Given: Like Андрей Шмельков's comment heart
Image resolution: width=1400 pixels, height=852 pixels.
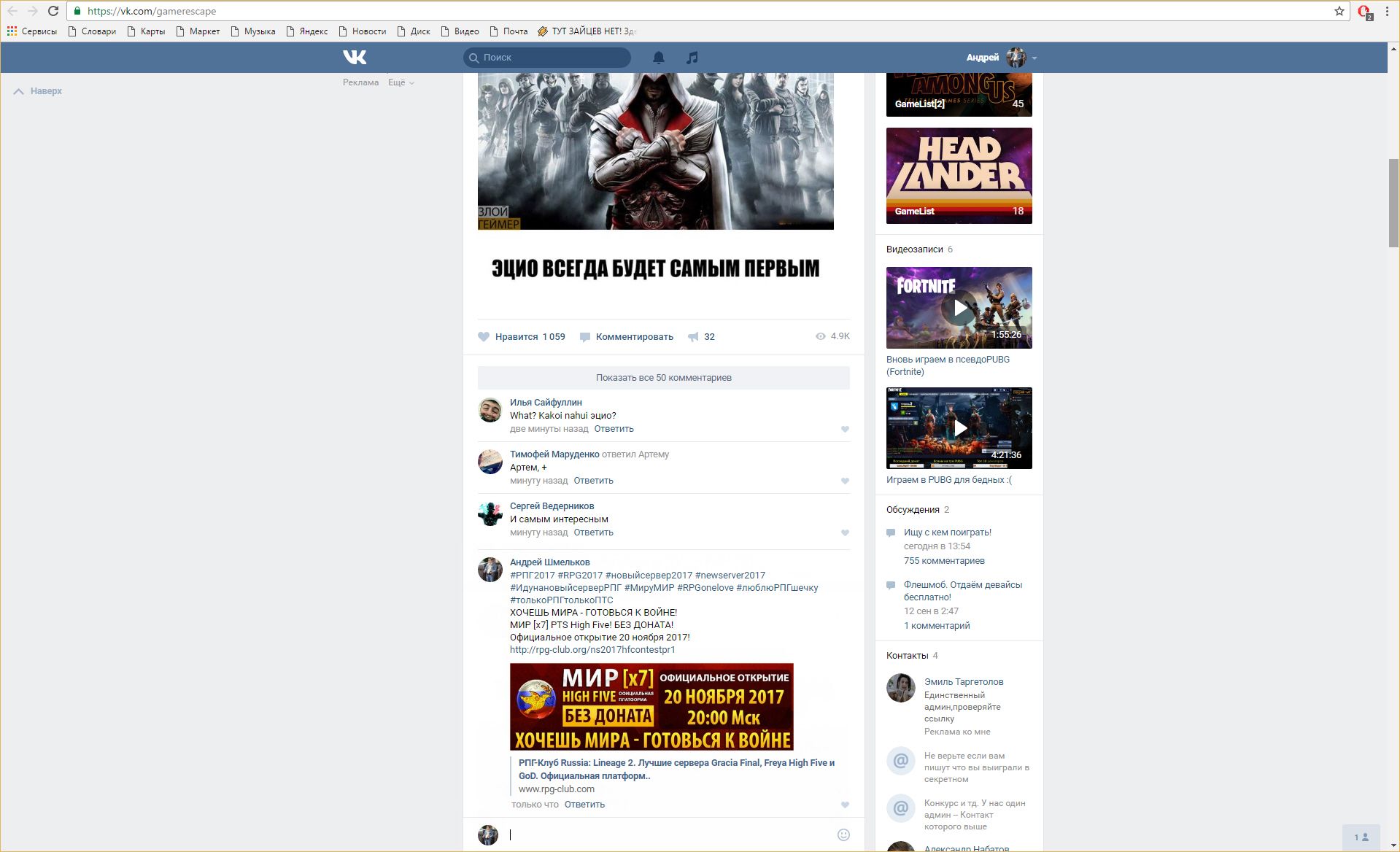Looking at the screenshot, I should (x=845, y=805).
